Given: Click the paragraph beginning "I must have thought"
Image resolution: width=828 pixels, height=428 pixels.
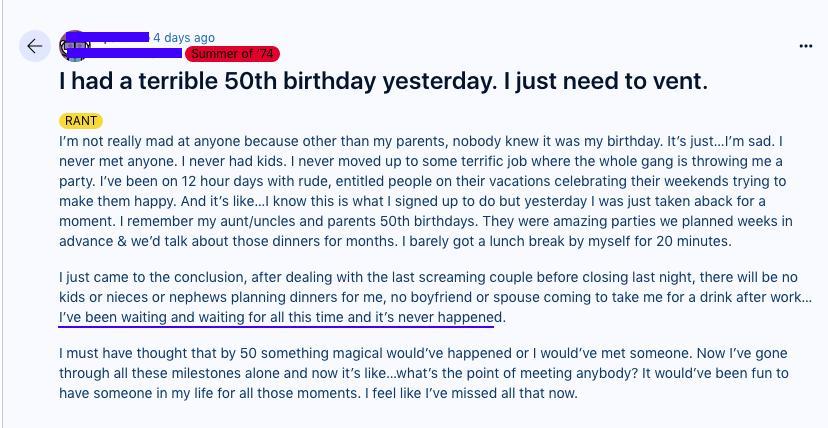Looking at the screenshot, I should (x=424, y=373).
